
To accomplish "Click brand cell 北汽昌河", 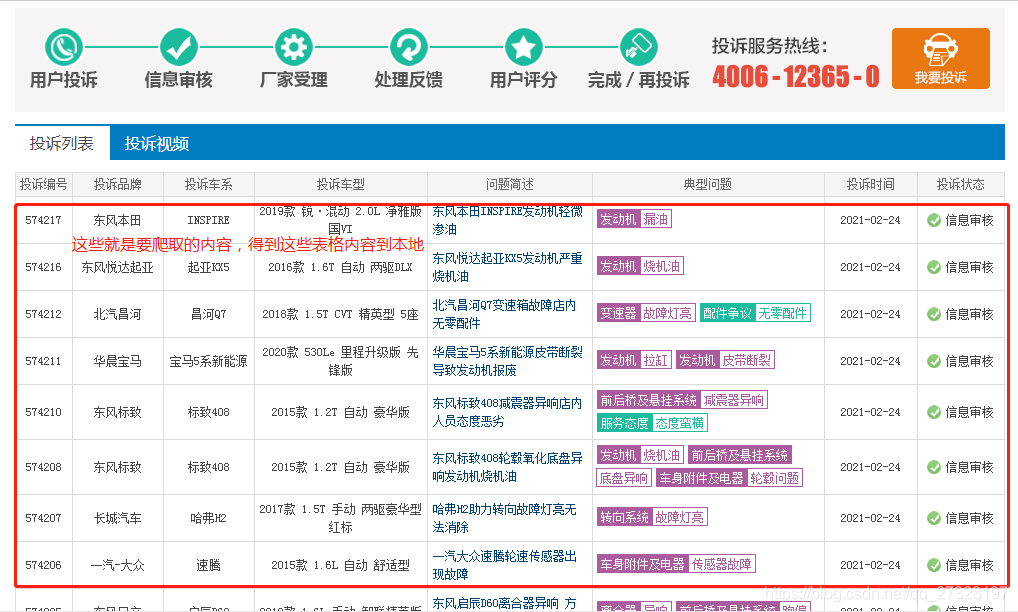I will (x=118, y=314).
